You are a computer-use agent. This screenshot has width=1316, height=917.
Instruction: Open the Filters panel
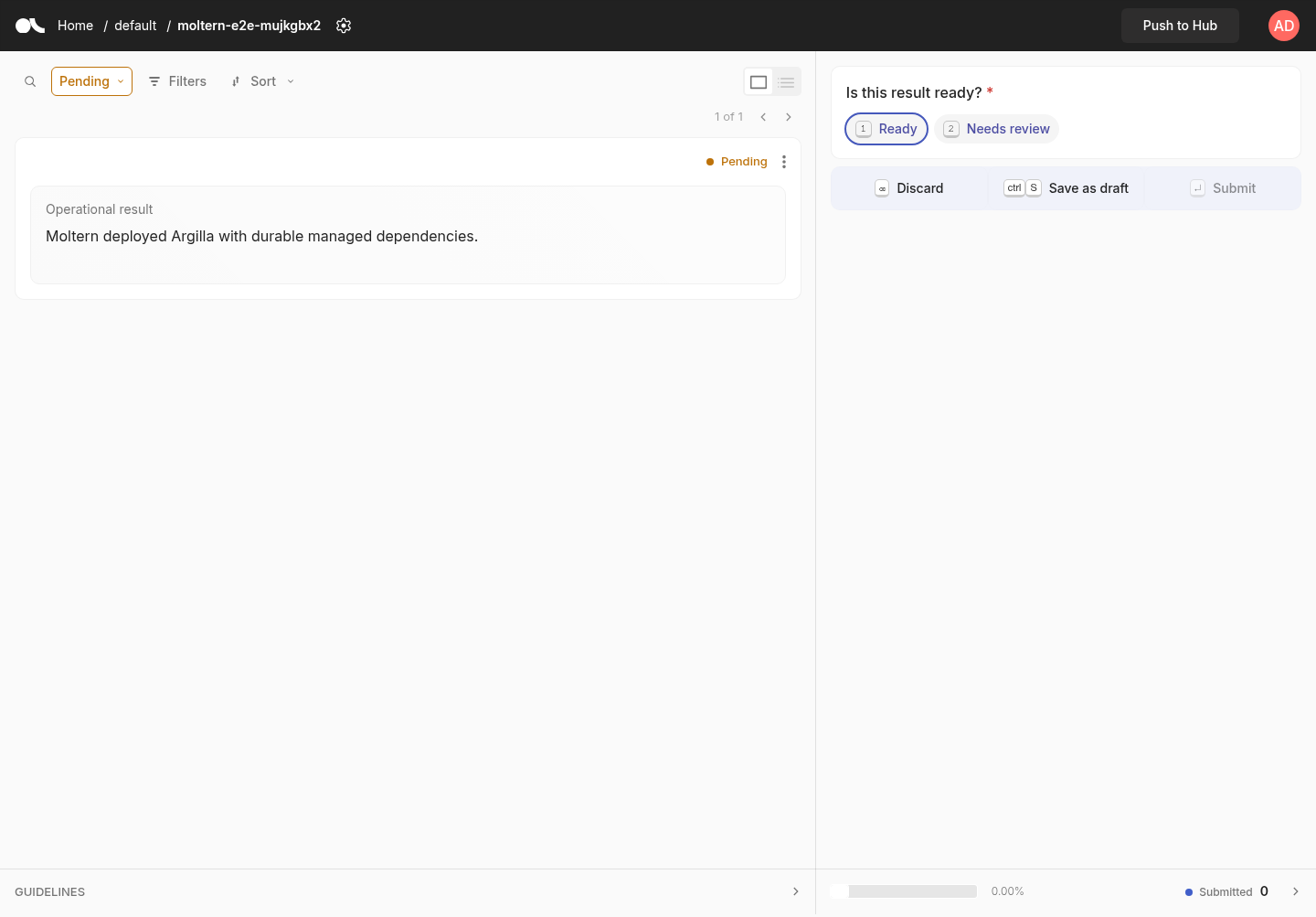point(177,81)
